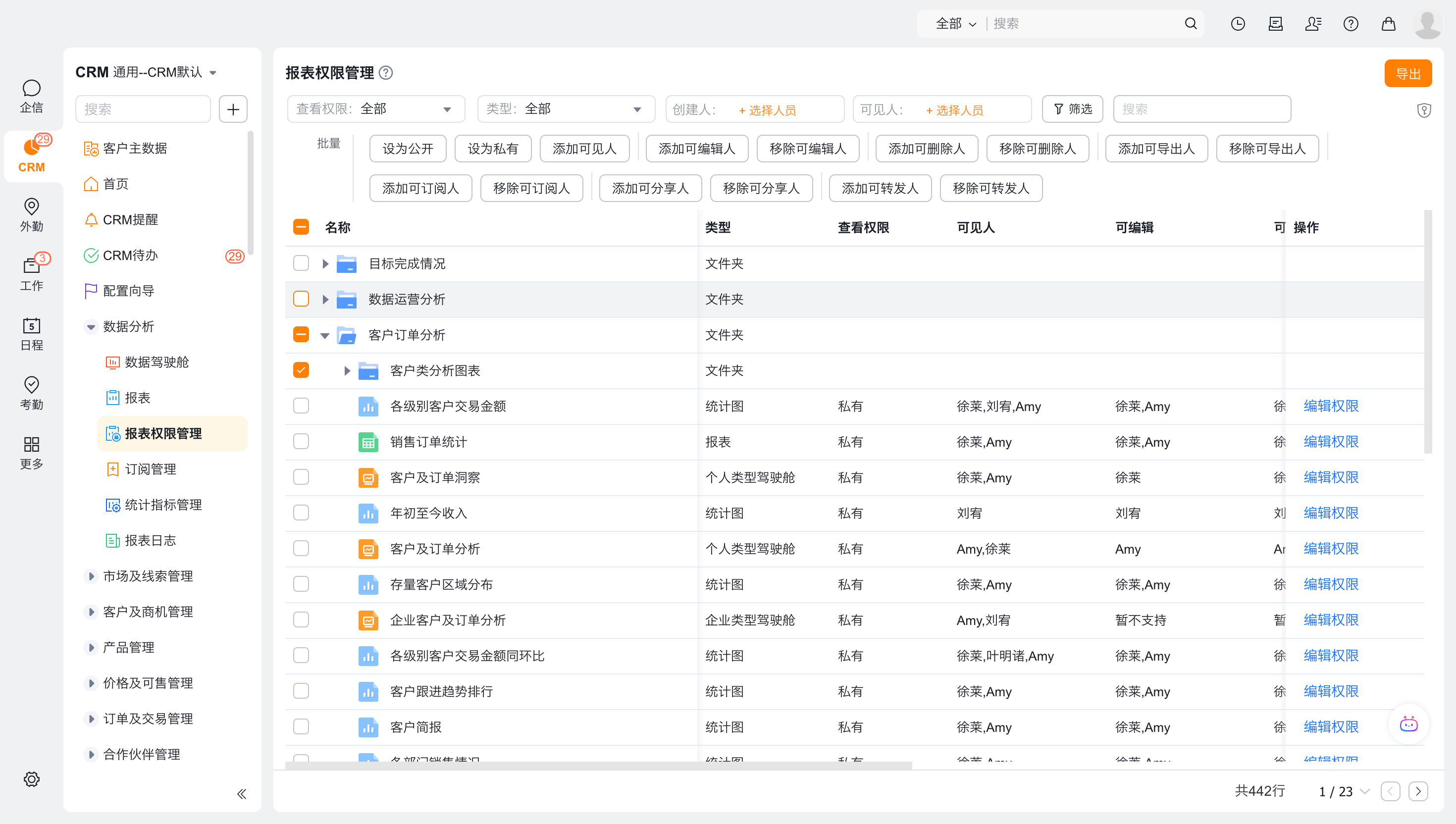Image resolution: width=1456 pixels, height=824 pixels.
Task: Go to 报表日志 menu item
Action: click(150, 540)
